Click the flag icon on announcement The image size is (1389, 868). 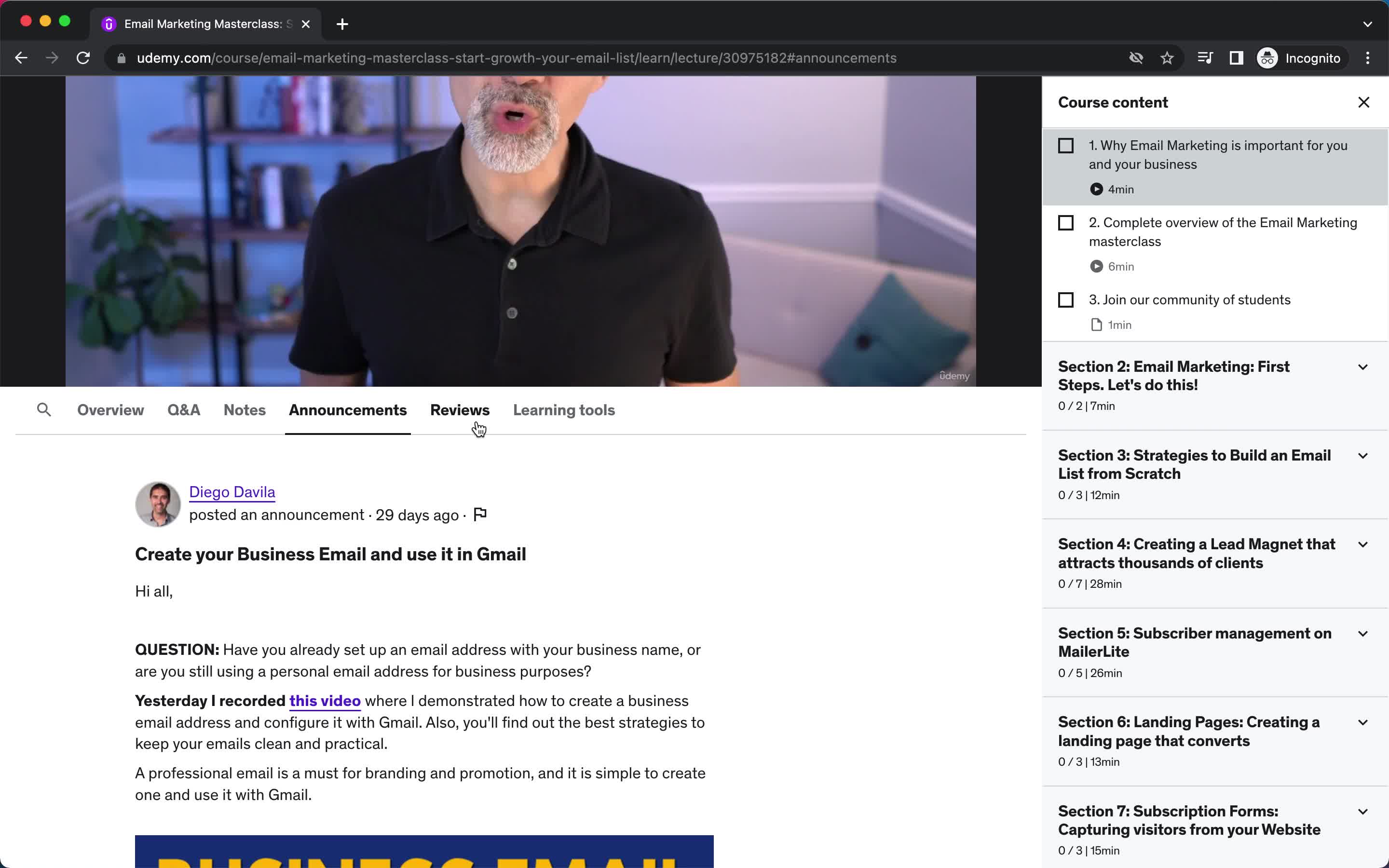click(480, 513)
